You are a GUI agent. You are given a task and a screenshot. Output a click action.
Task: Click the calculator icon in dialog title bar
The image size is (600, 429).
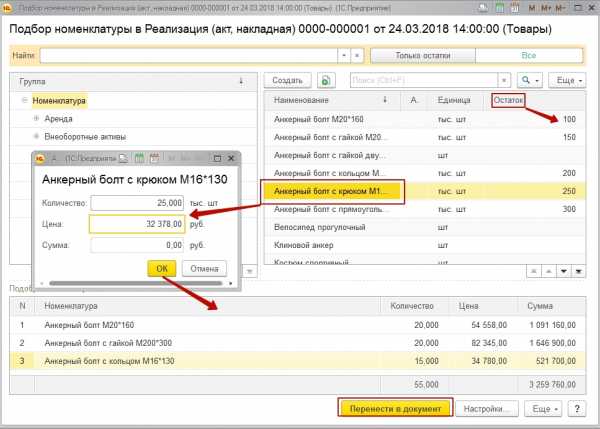point(139,158)
